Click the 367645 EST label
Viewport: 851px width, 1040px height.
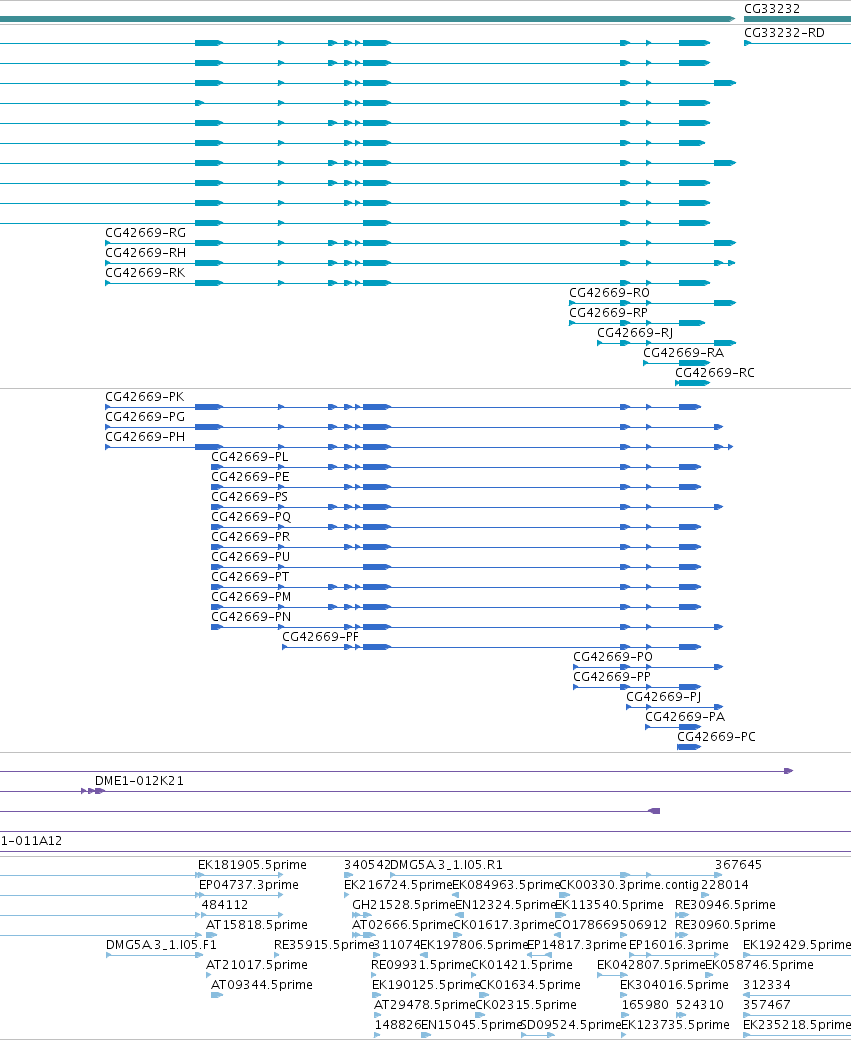[738, 865]
